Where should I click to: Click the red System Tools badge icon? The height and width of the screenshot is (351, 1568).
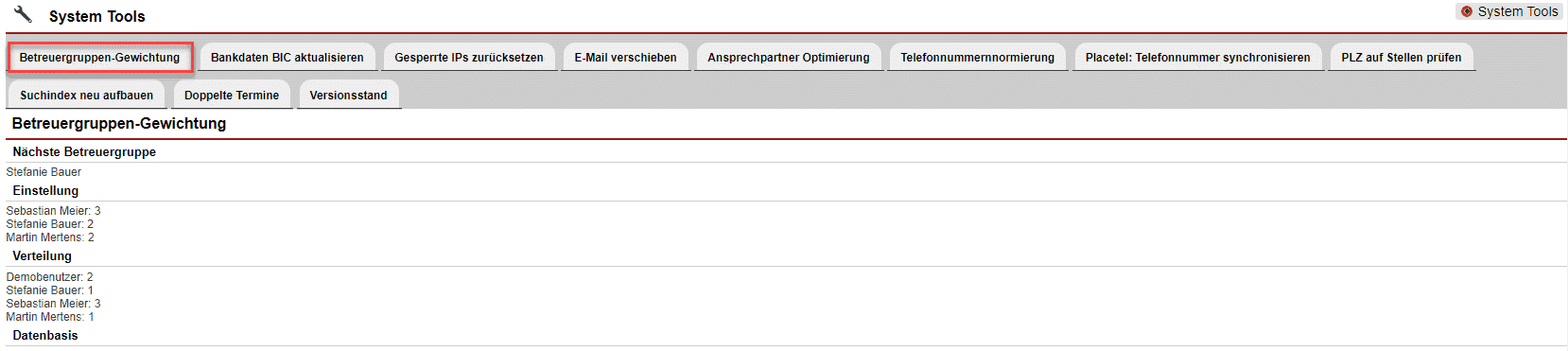(x=1467, y=11)
